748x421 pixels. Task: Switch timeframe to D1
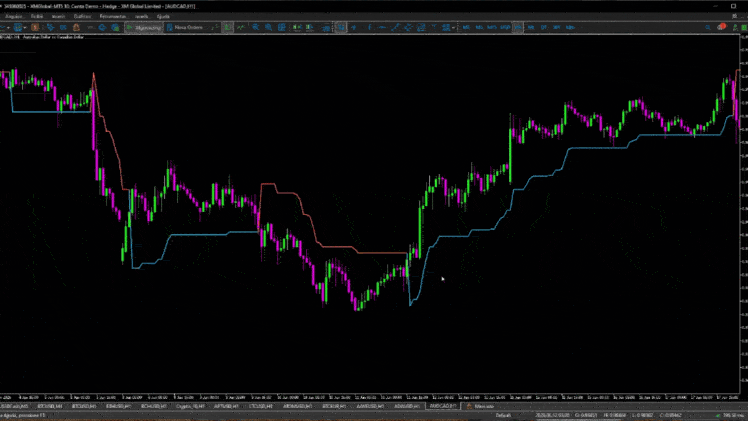coord(543,27)
